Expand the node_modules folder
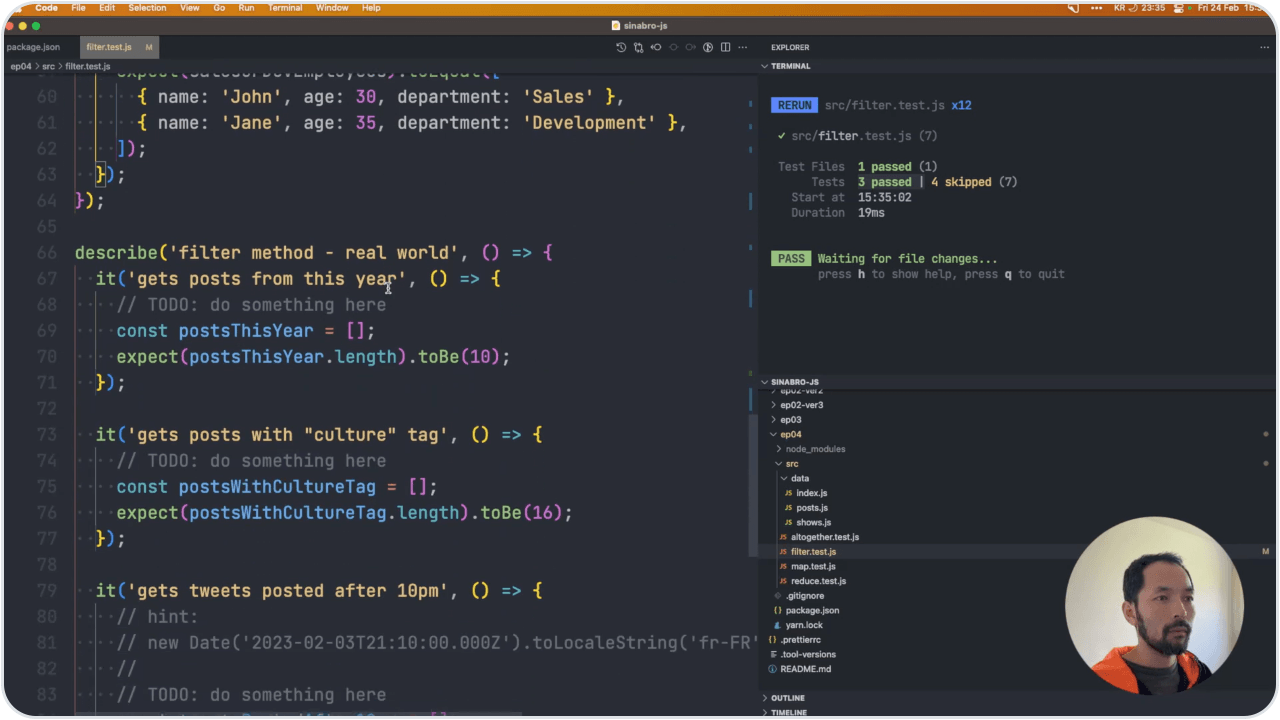 click(779, 449)
